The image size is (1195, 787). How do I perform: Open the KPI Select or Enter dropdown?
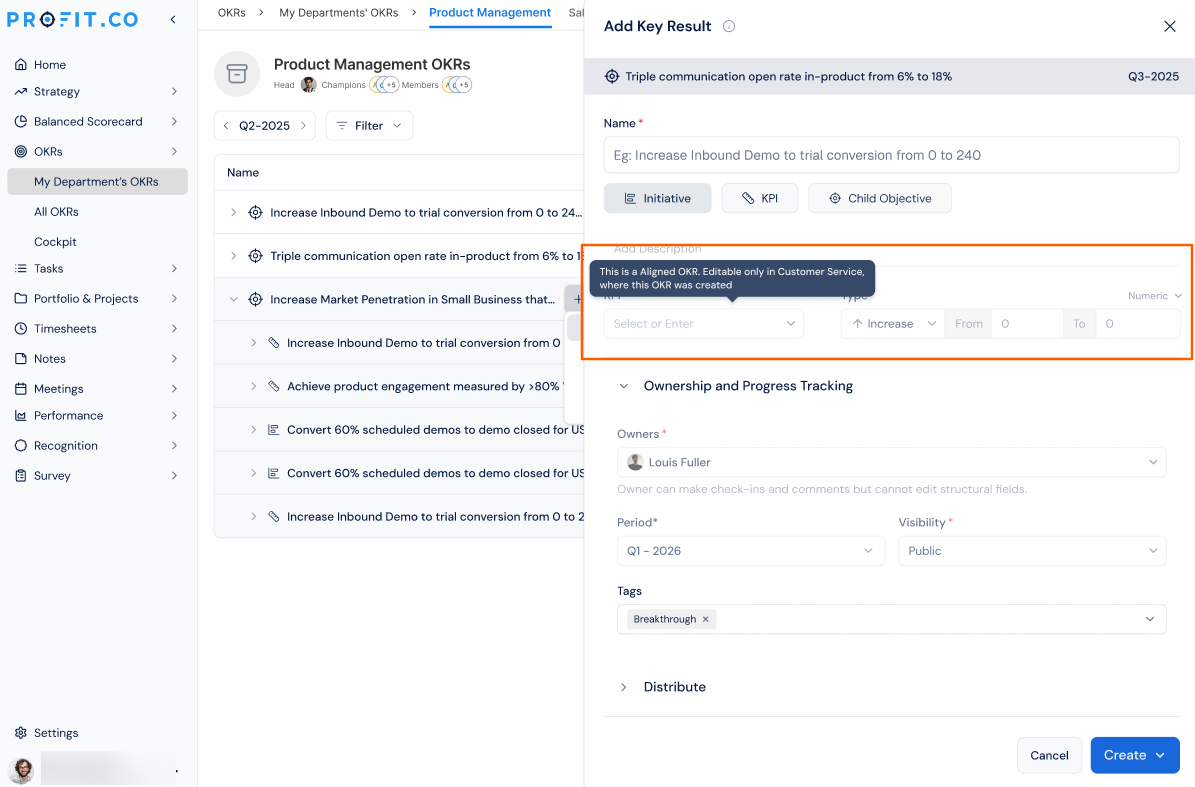(x=703, y=324)
